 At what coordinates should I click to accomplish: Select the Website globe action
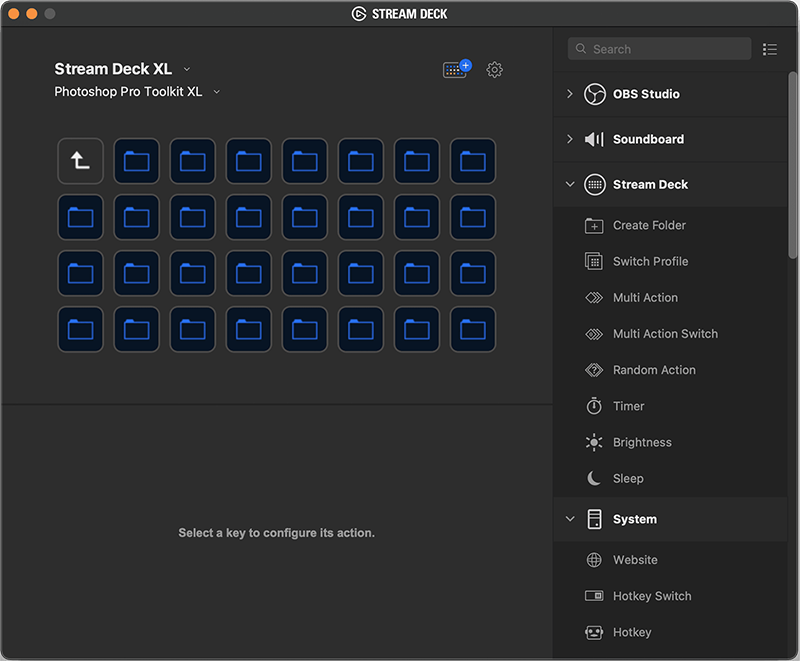[x=634, y=560]
